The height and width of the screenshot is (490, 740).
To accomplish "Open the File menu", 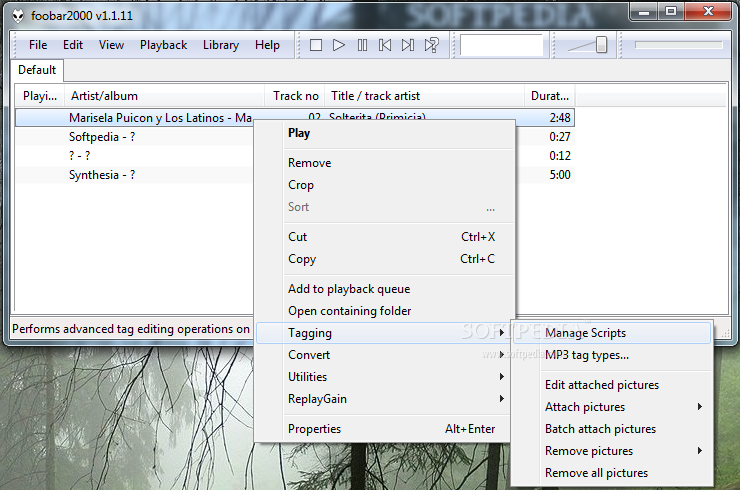I will (x=38, y=45).
